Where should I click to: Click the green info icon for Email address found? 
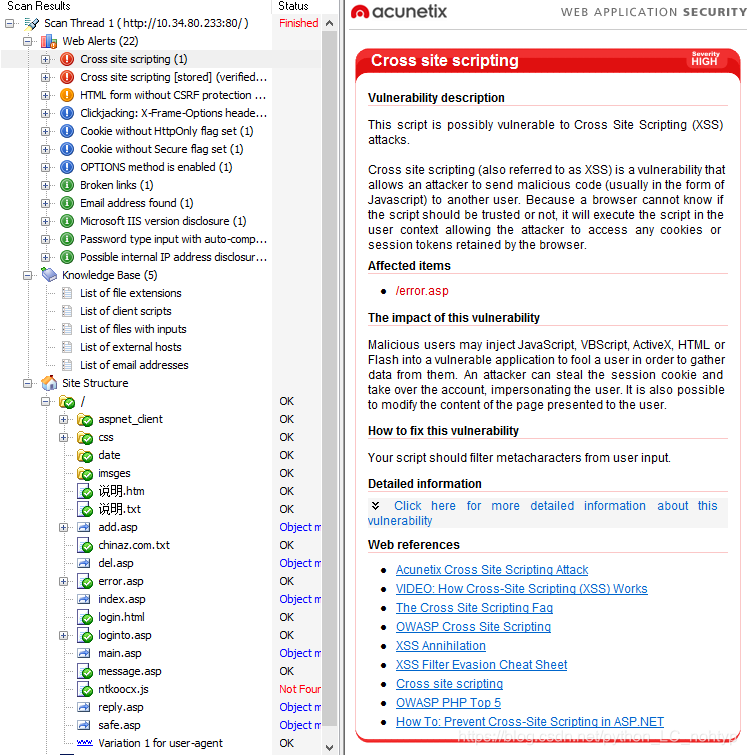pos(67,203)
